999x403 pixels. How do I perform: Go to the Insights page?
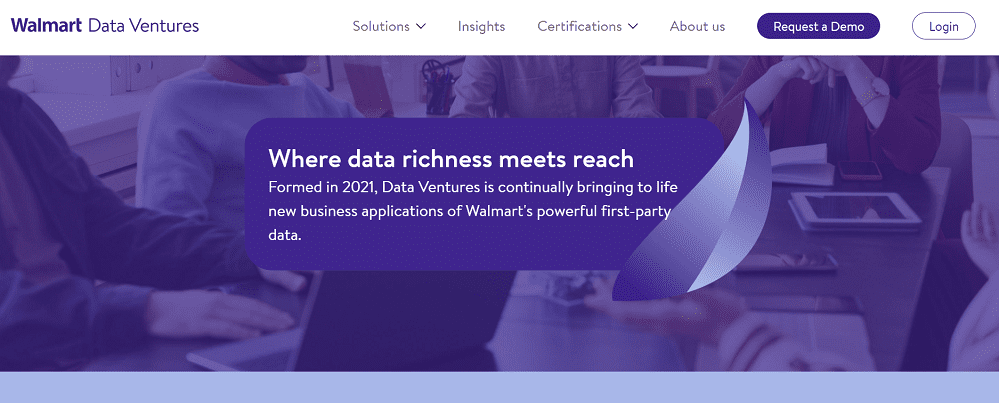click(x=481, y=26)
